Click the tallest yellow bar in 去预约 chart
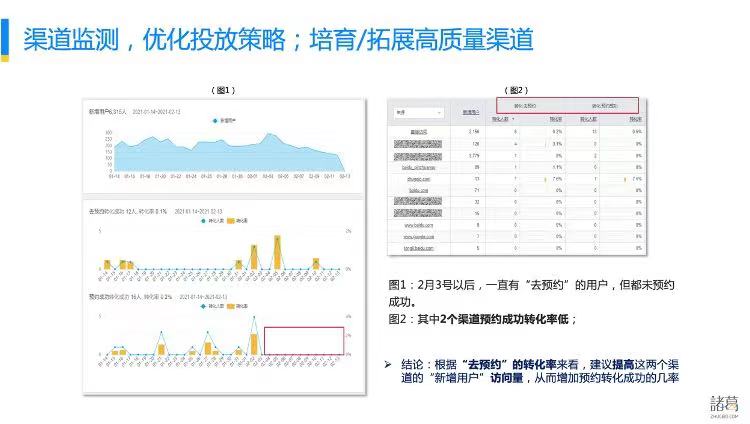 point(277,252)
